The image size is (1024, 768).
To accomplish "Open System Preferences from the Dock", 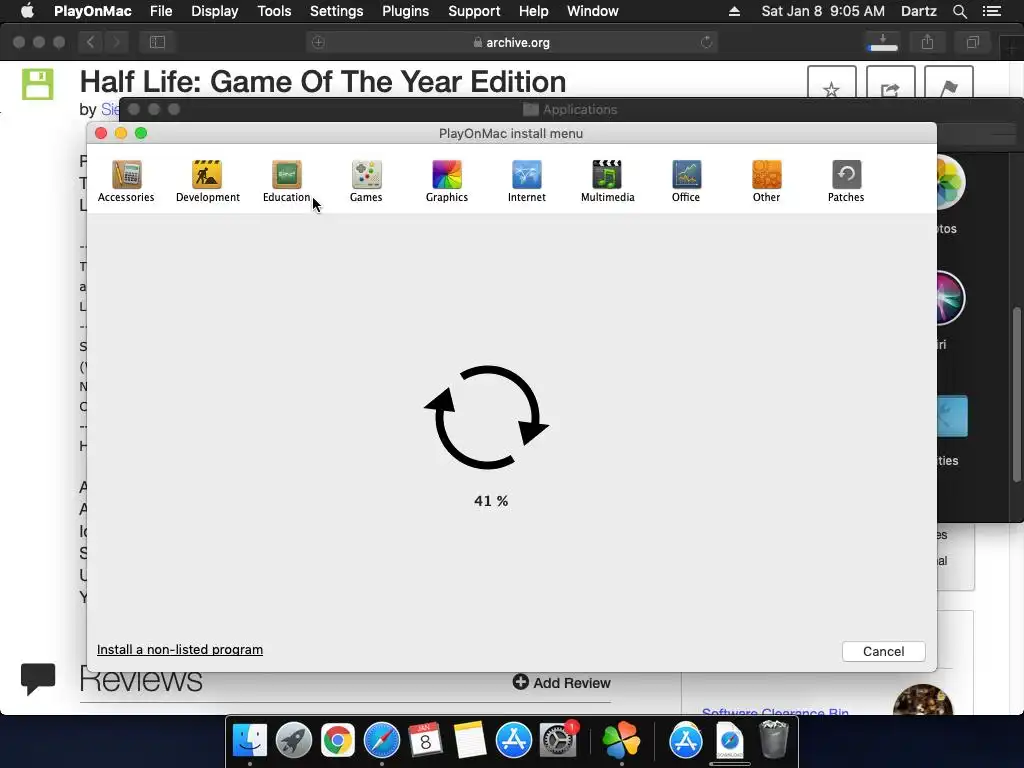I will tap(557, 741).
